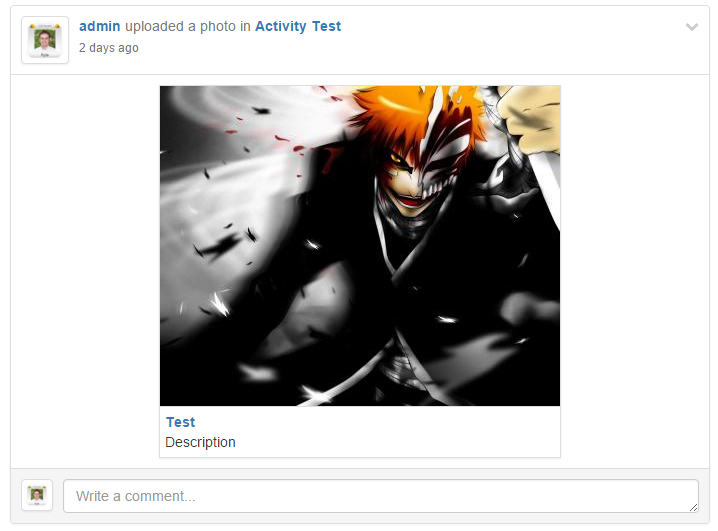Image resolution: width=718 pixels, height=531 pixels.
Task: Open the uploaded anime photo thumbnail
Action: click(360, 246)
